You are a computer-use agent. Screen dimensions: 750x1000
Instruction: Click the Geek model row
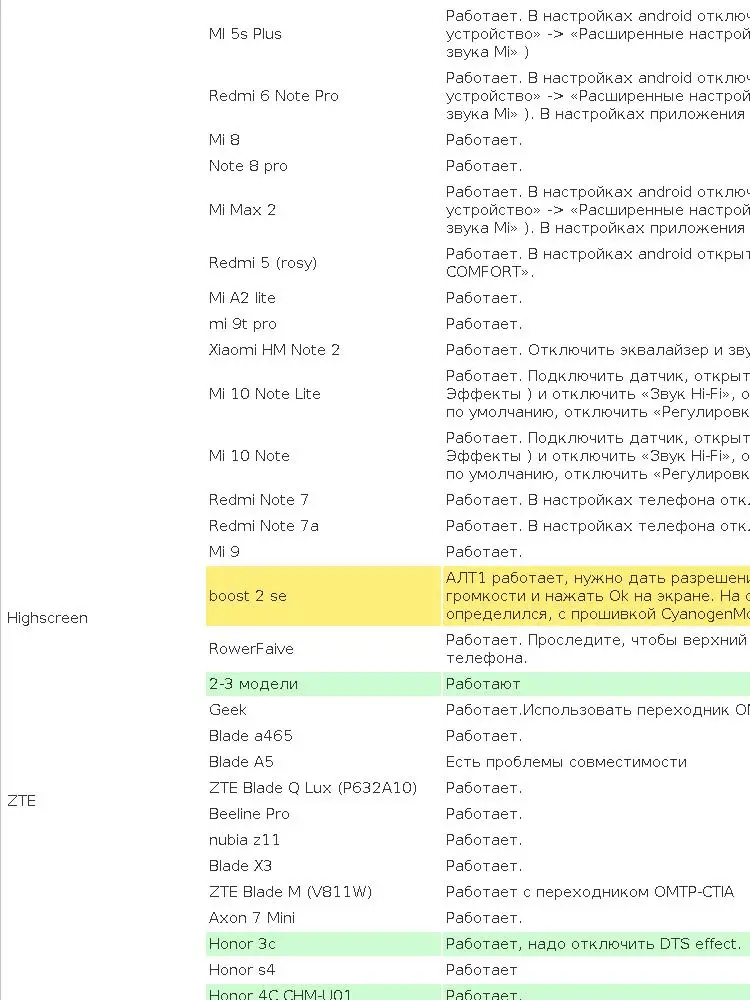coord(228,710)
